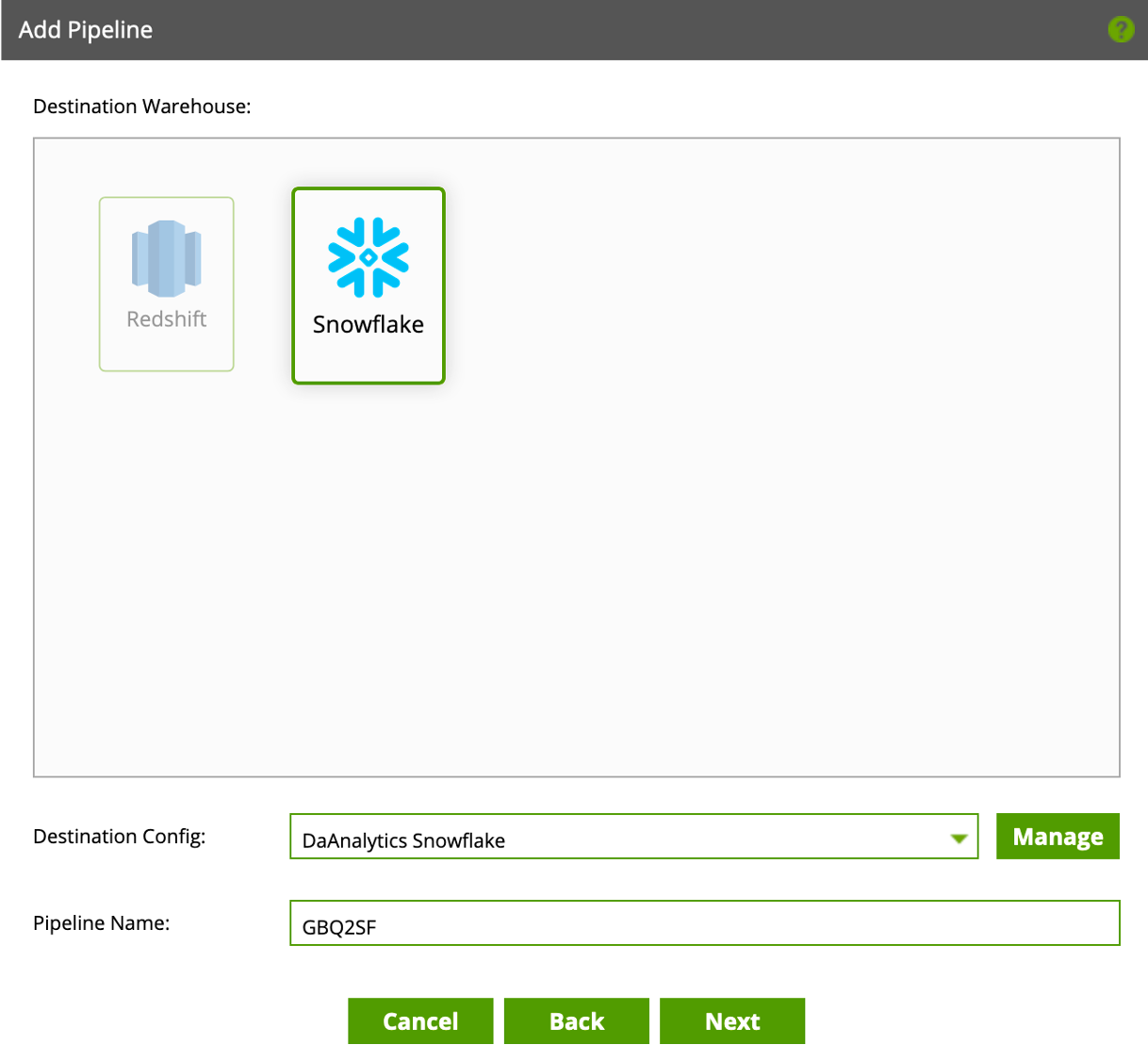
Task: Click the Add Pipeline dialog title
Action: pos(86,30)
